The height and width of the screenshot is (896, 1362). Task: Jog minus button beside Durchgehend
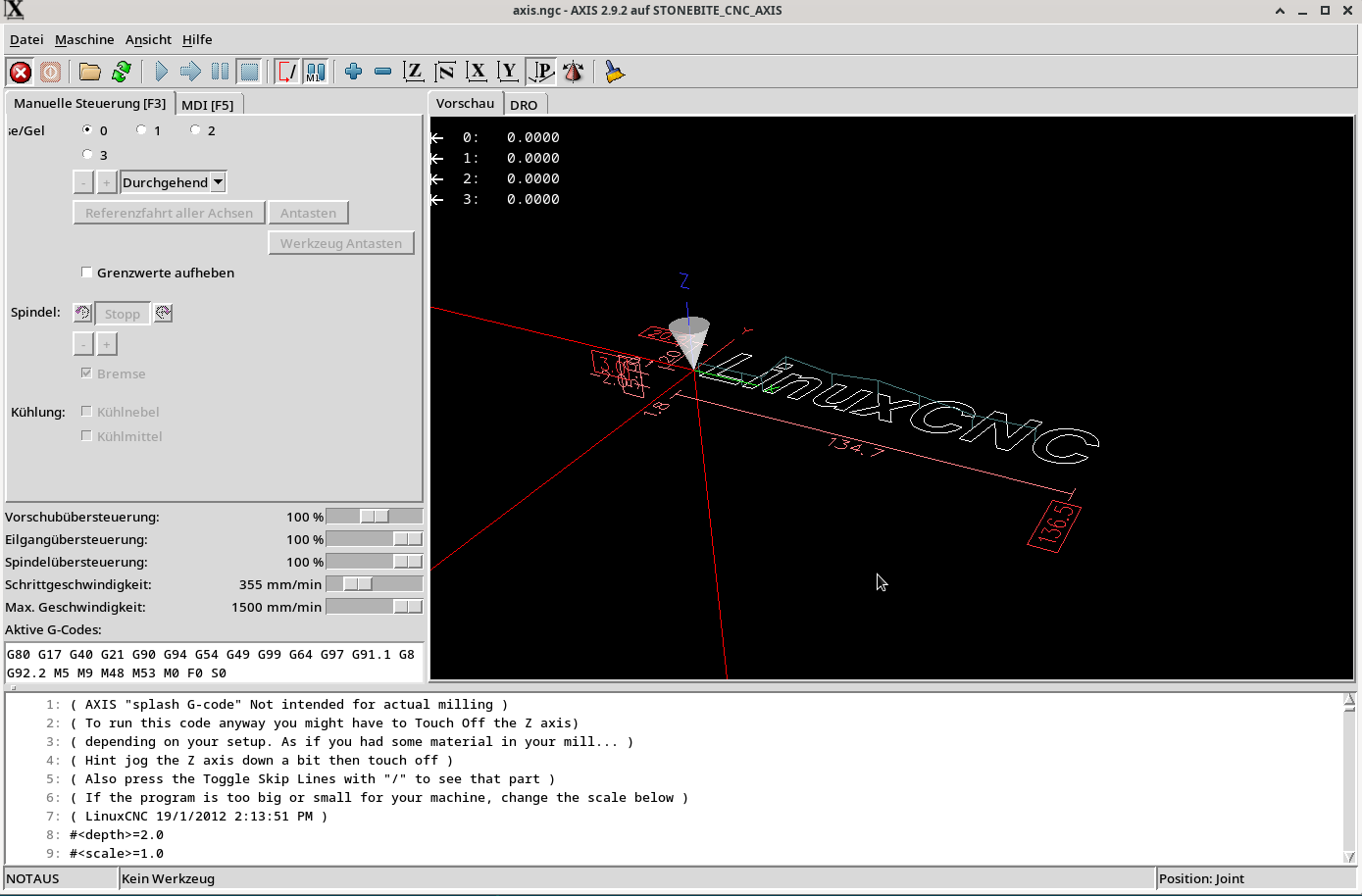83,182
